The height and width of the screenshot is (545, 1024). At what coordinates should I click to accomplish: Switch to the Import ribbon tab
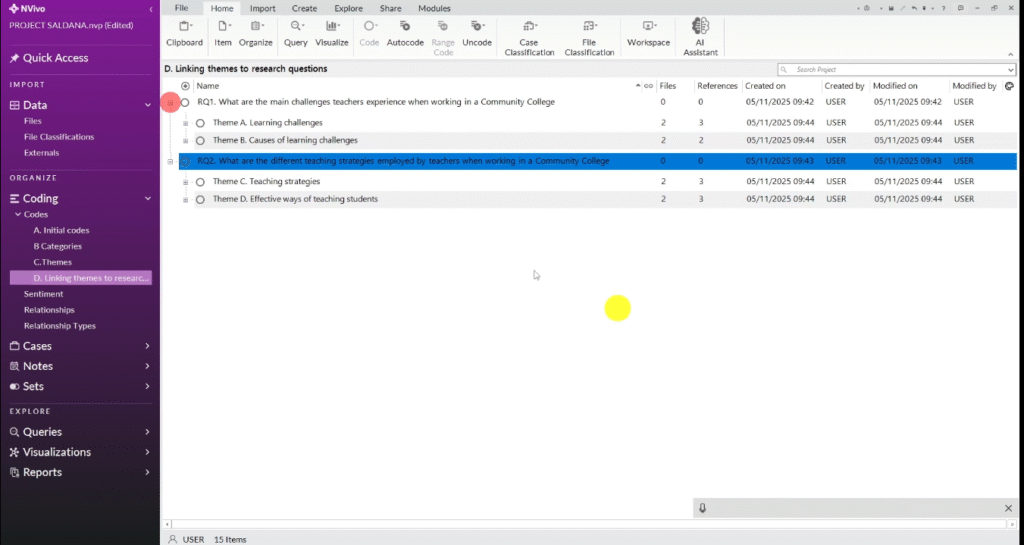(x=263, y=8)
